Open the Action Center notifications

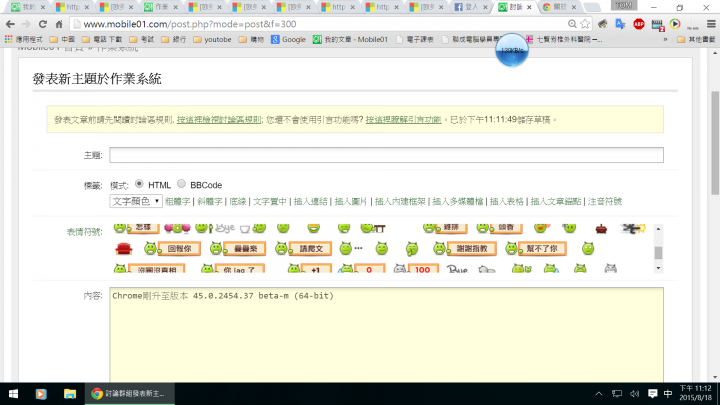pos(652,394)
